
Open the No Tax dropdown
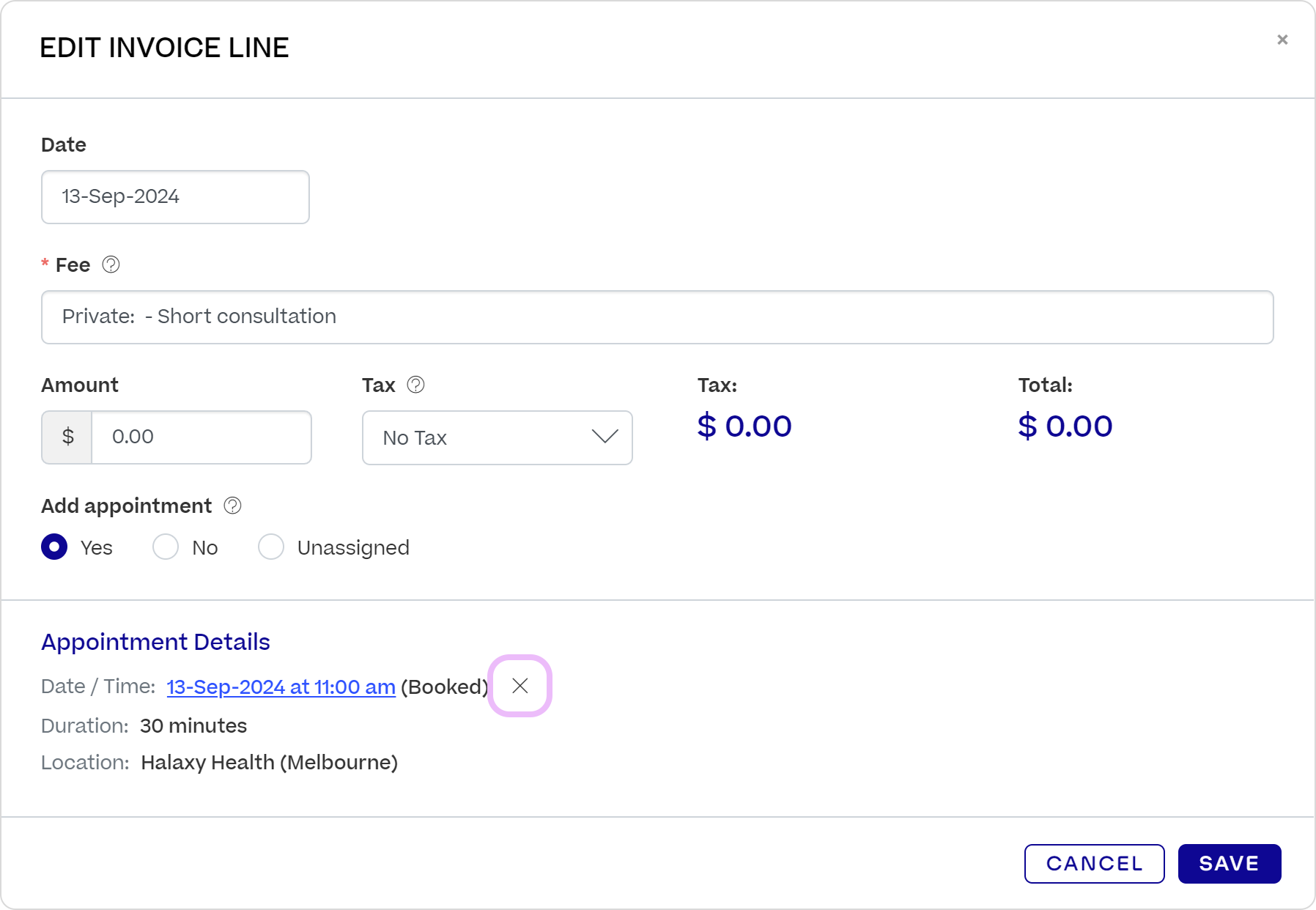click(x=498, y=437)
